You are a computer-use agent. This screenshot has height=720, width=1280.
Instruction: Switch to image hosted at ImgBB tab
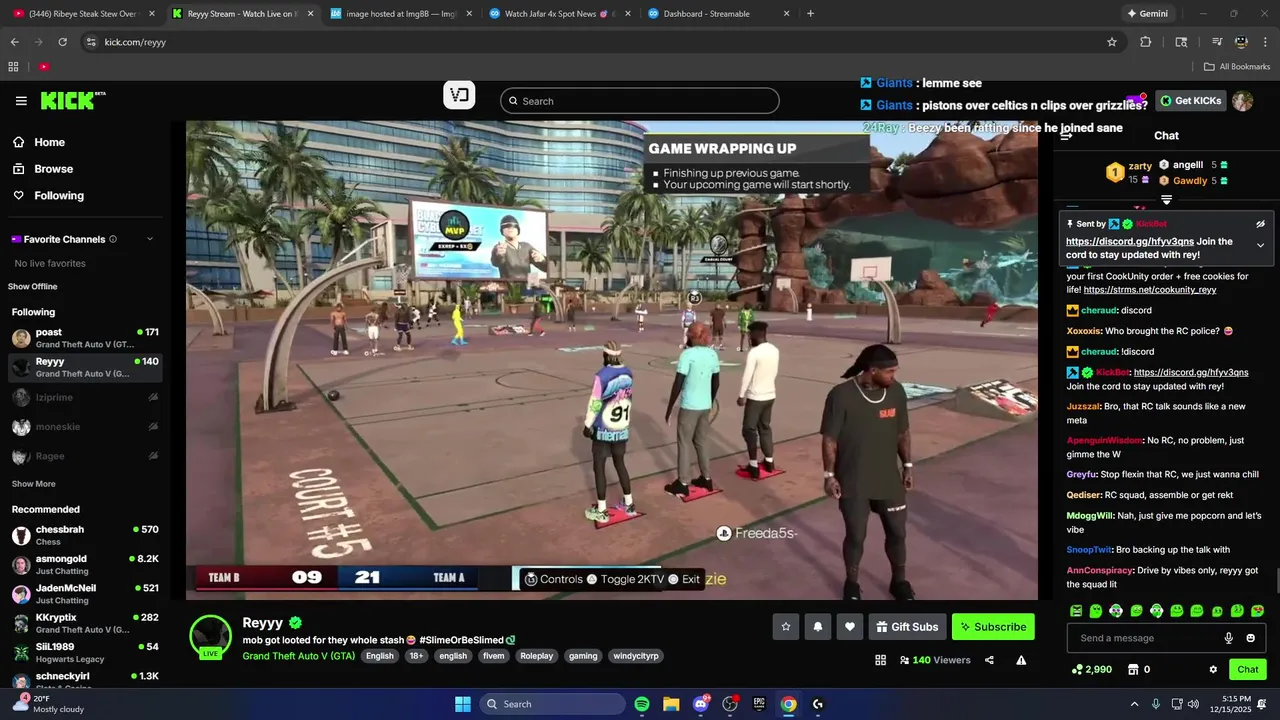pos(400,14)
